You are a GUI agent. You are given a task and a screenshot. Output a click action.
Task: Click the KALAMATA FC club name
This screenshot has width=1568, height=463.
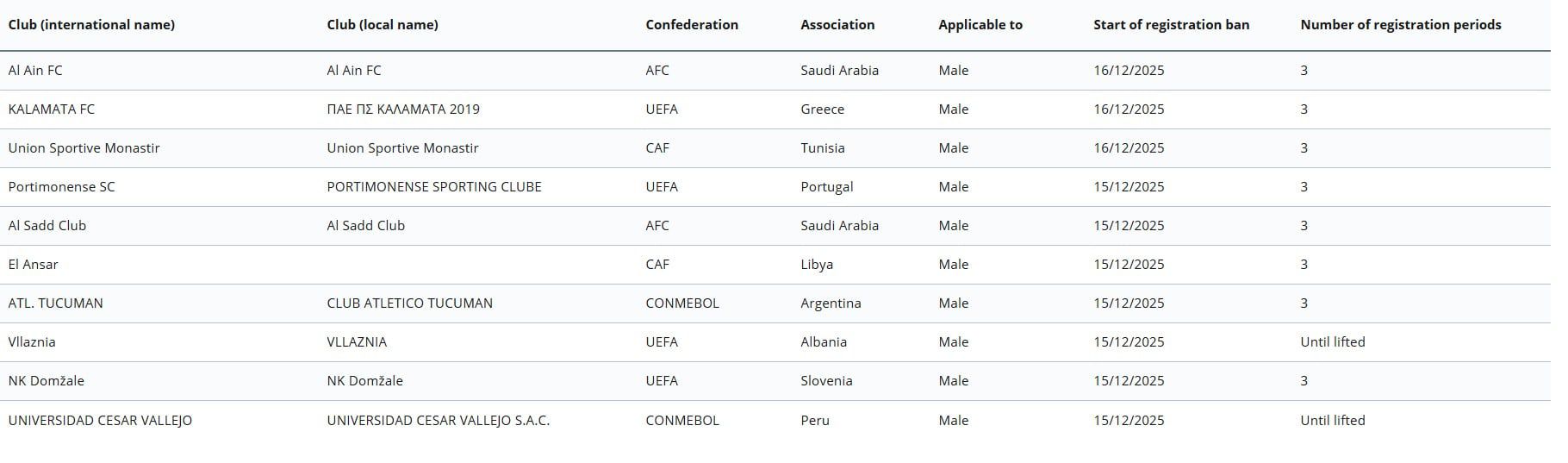[x=52, y=109]
